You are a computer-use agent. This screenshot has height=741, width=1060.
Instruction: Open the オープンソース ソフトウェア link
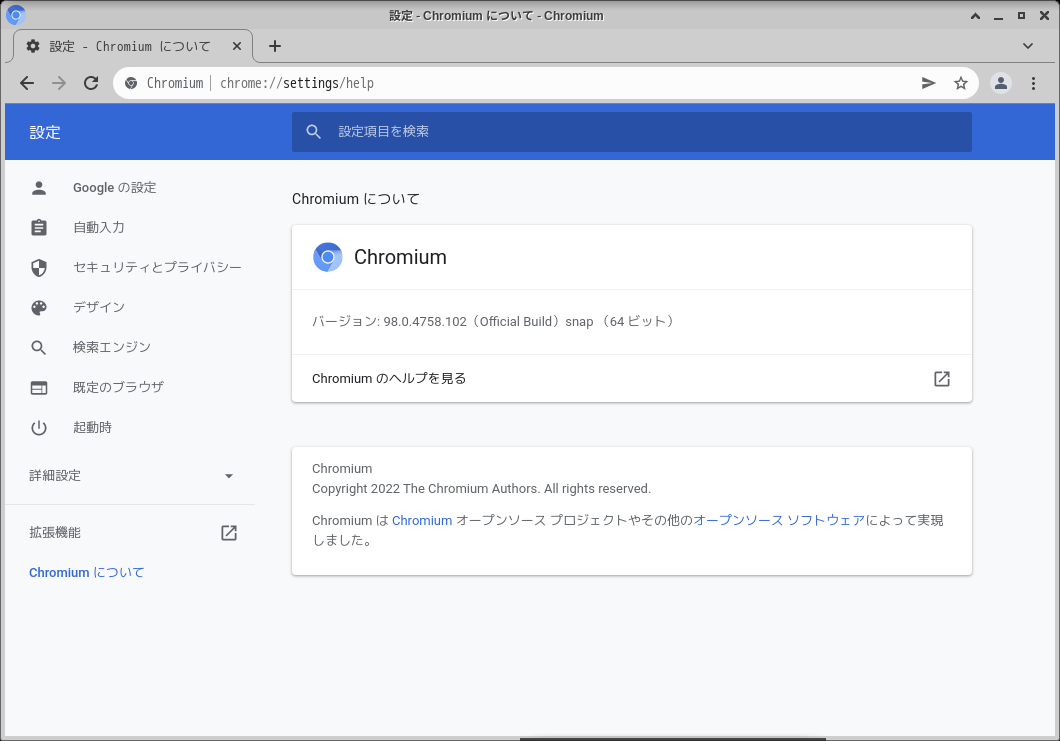(779, 521)
